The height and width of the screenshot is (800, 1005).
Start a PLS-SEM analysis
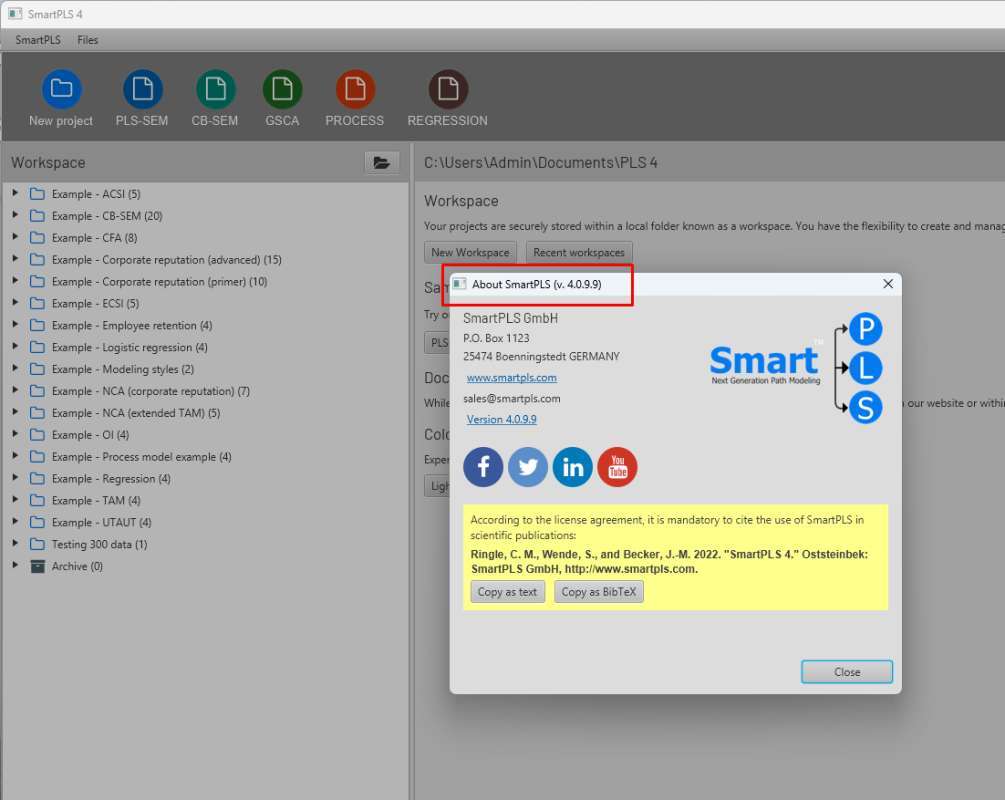tap(141, 96)
